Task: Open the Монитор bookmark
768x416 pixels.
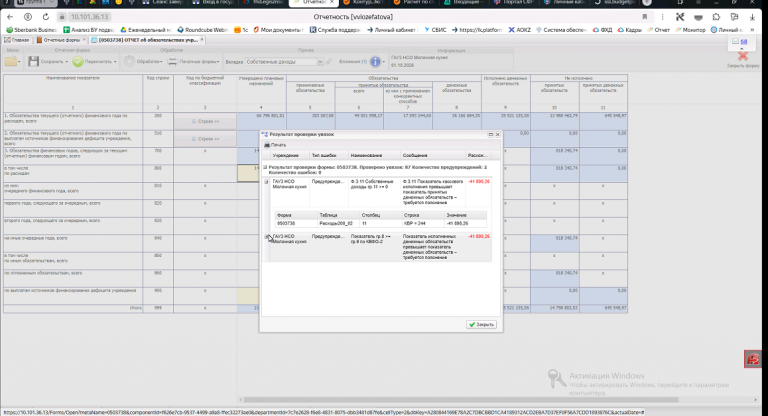Action: [691, 30]
